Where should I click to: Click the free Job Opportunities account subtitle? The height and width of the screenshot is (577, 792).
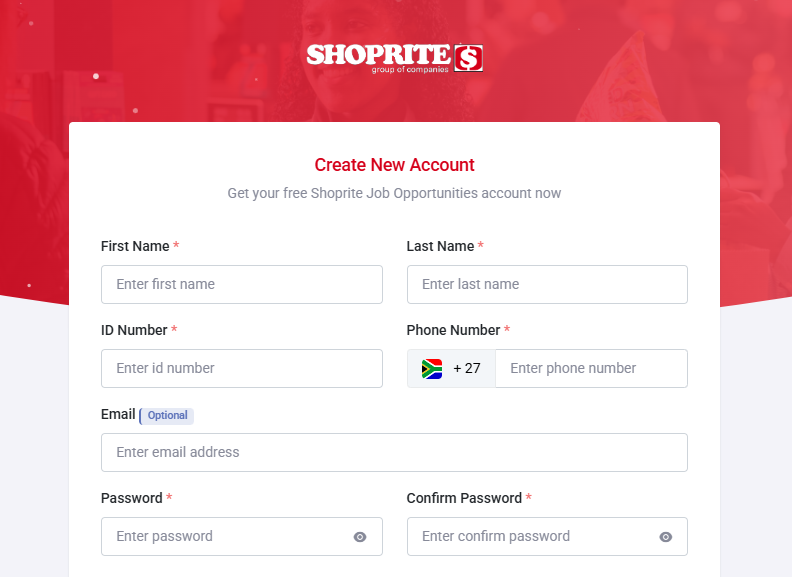tap(394, 193)
